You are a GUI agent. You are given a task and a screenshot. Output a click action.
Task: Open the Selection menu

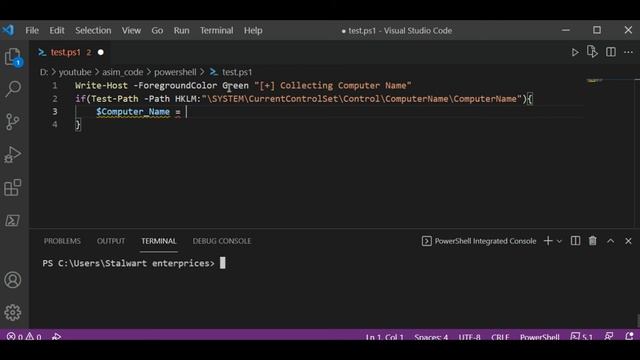[93, 31]
